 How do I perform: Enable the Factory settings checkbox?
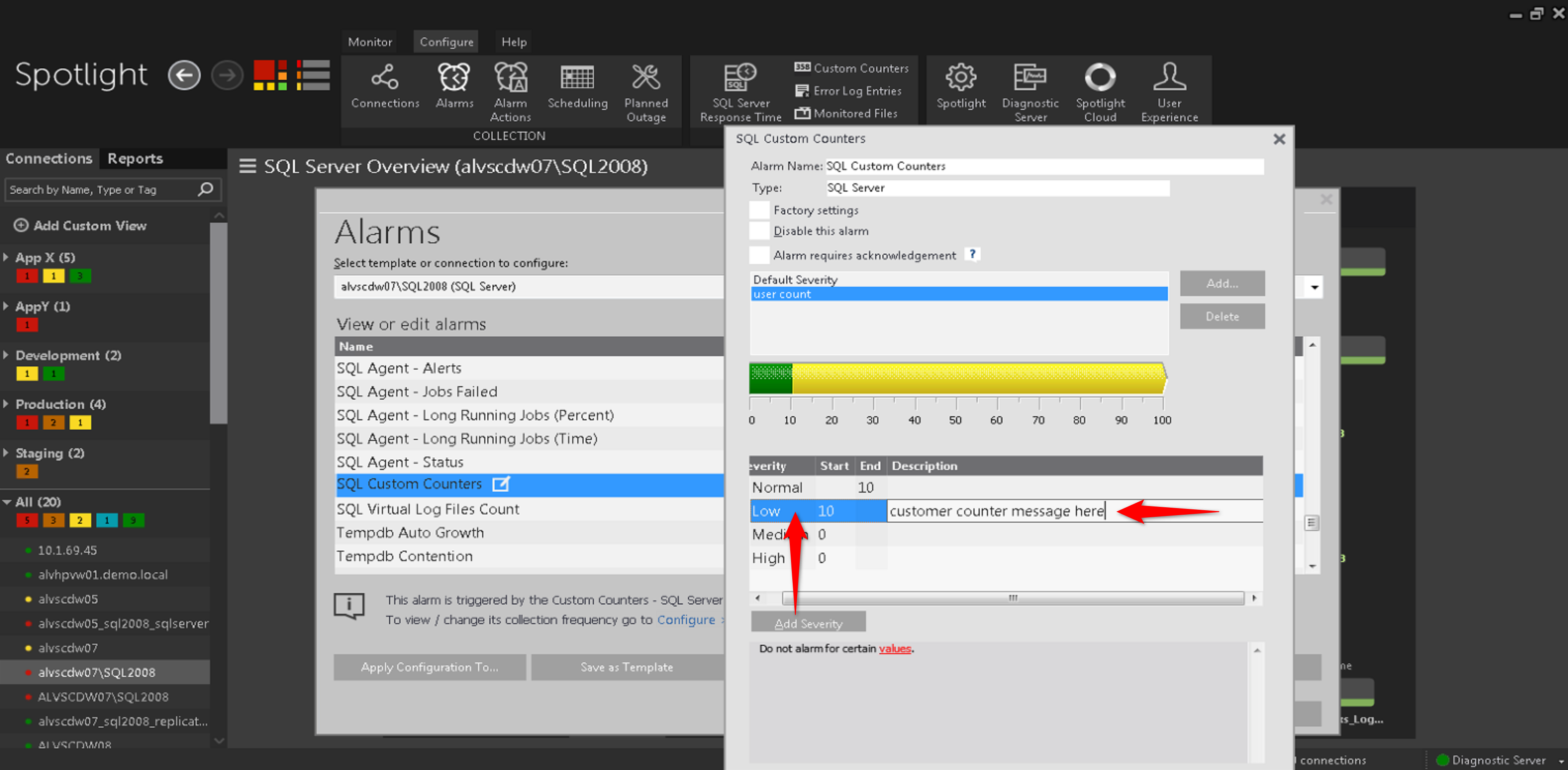click(759, 210)
